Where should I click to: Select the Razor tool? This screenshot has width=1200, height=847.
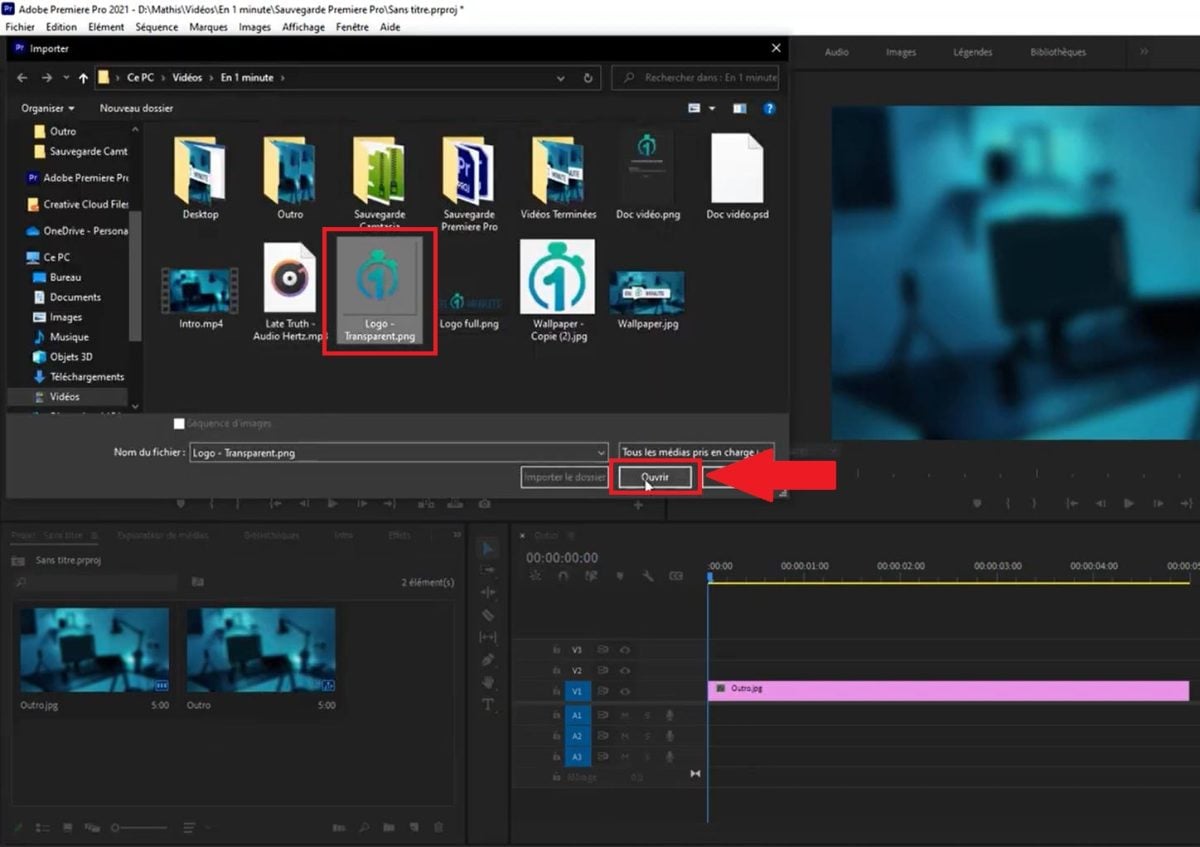[488, 615]
